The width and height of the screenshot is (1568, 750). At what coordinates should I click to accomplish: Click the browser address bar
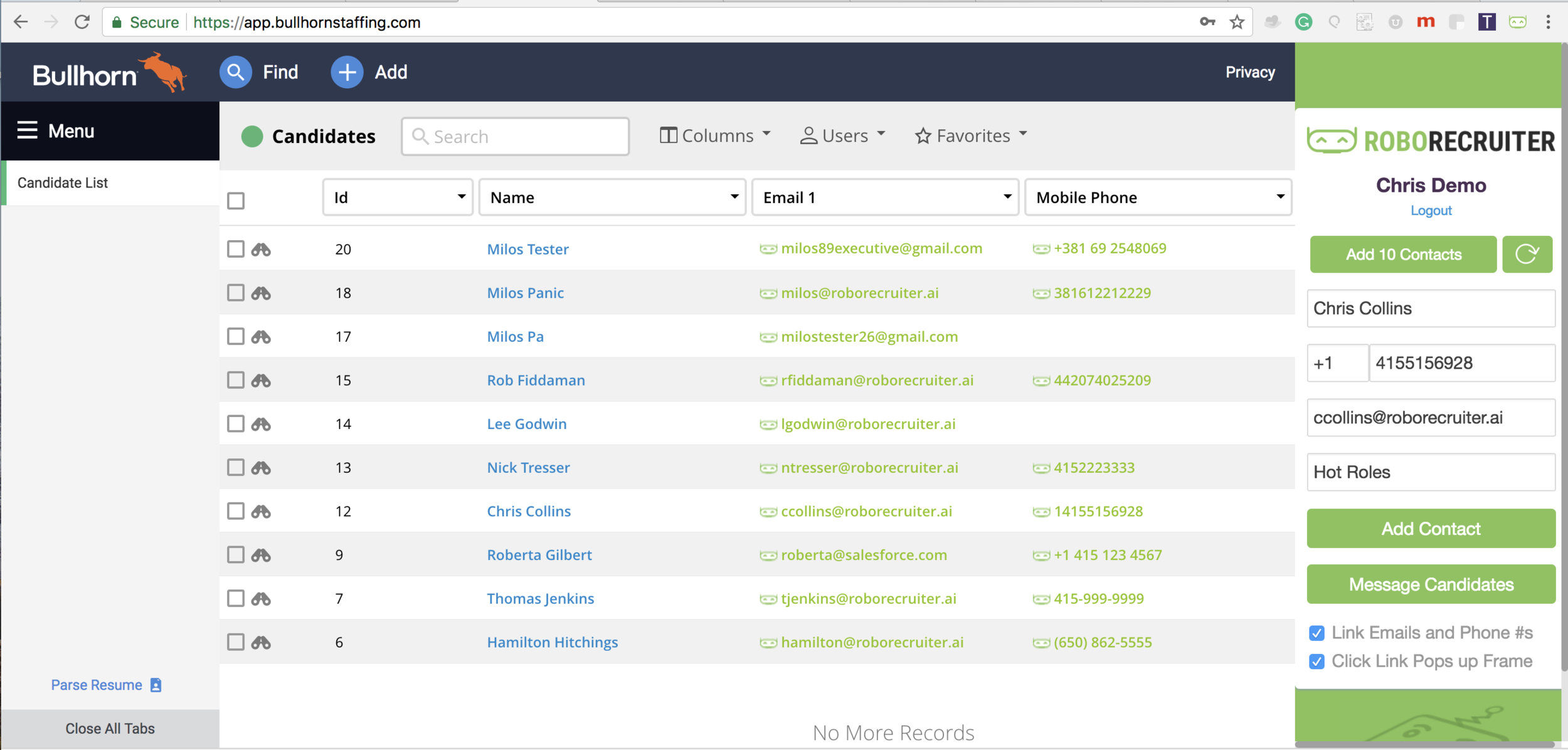677,23
